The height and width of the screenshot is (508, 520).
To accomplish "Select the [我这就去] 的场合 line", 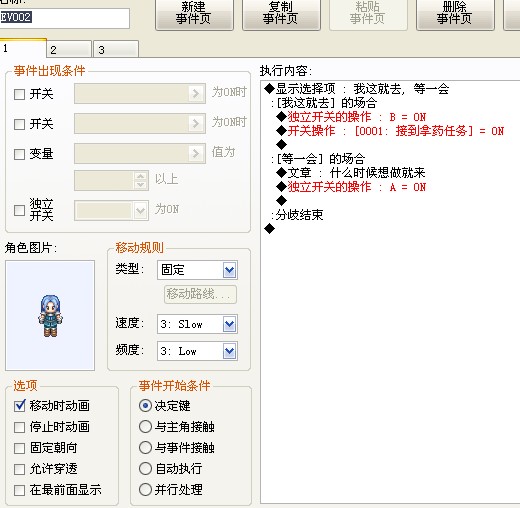I will [x=324, y=103].
